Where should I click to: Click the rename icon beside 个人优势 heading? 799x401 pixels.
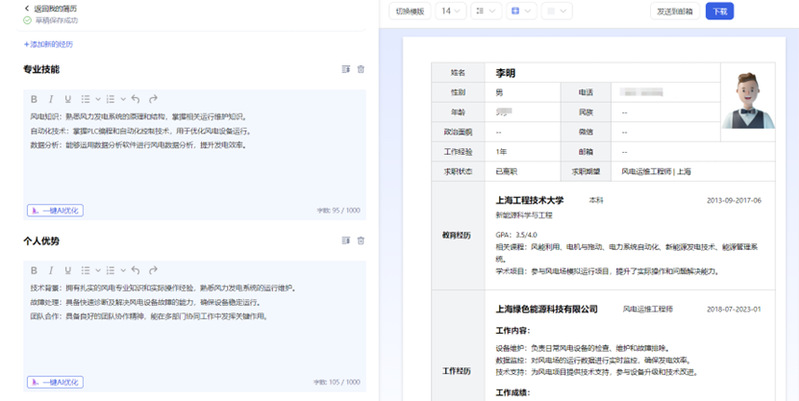(345, 241)
